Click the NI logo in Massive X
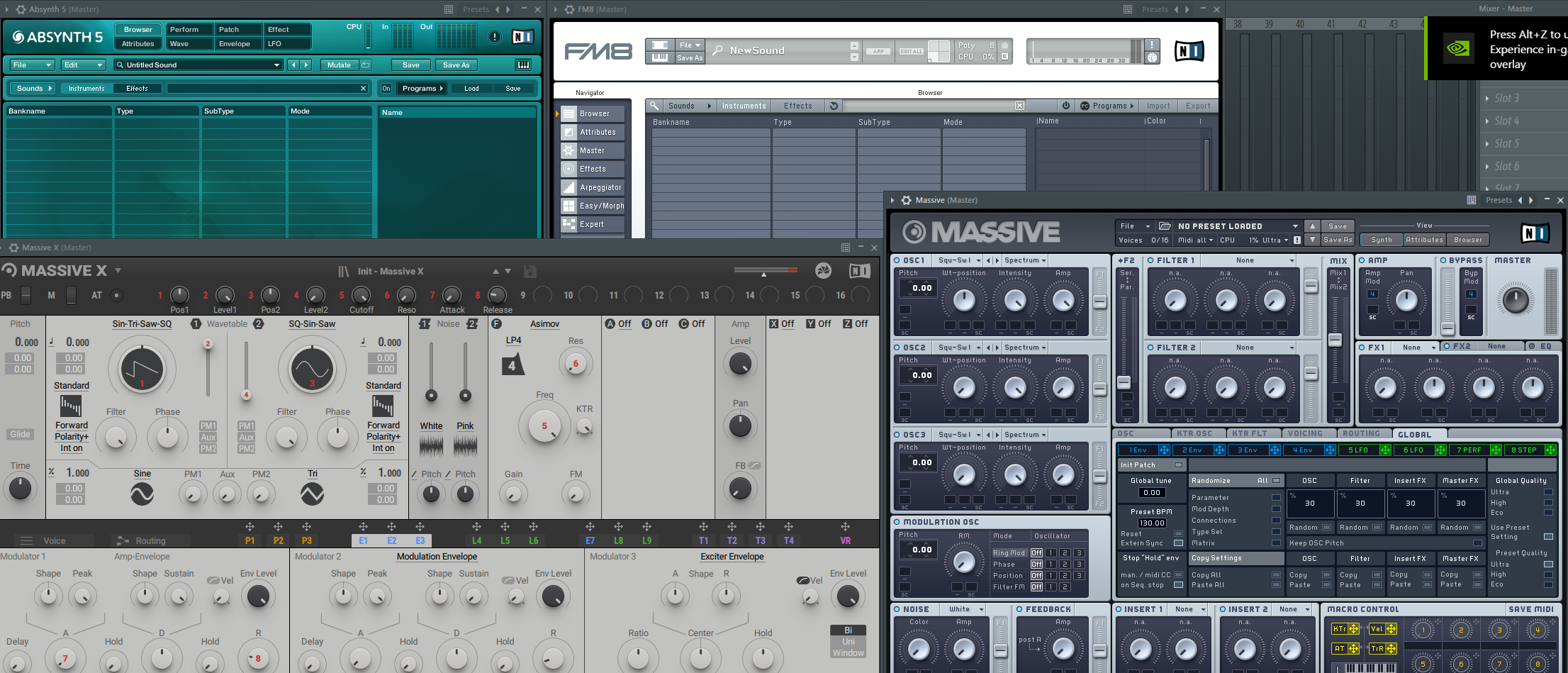This screenshot has width=1568, height=673. tap(859, 270)
